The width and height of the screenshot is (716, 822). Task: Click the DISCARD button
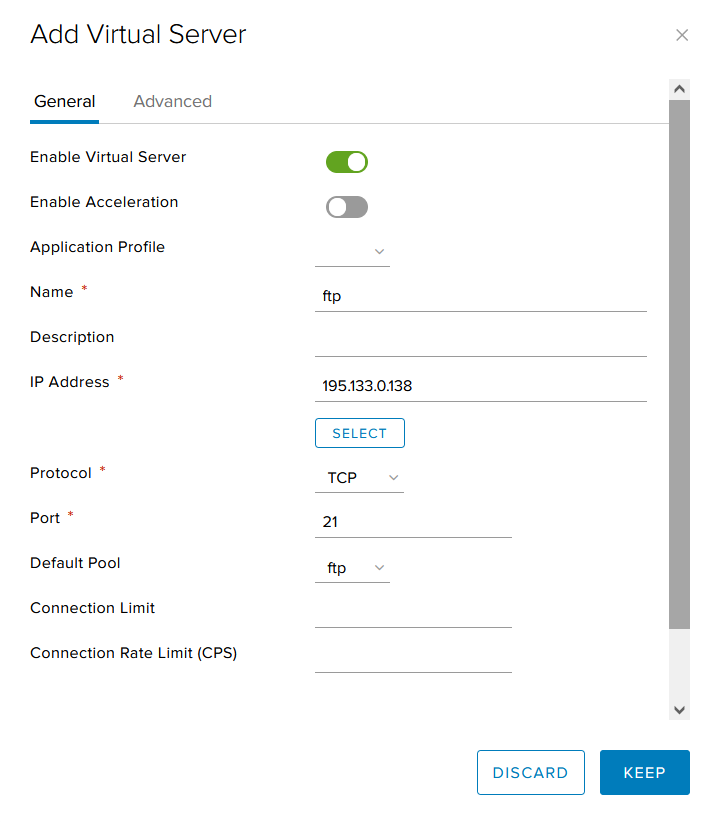click(x=530, y=772)
